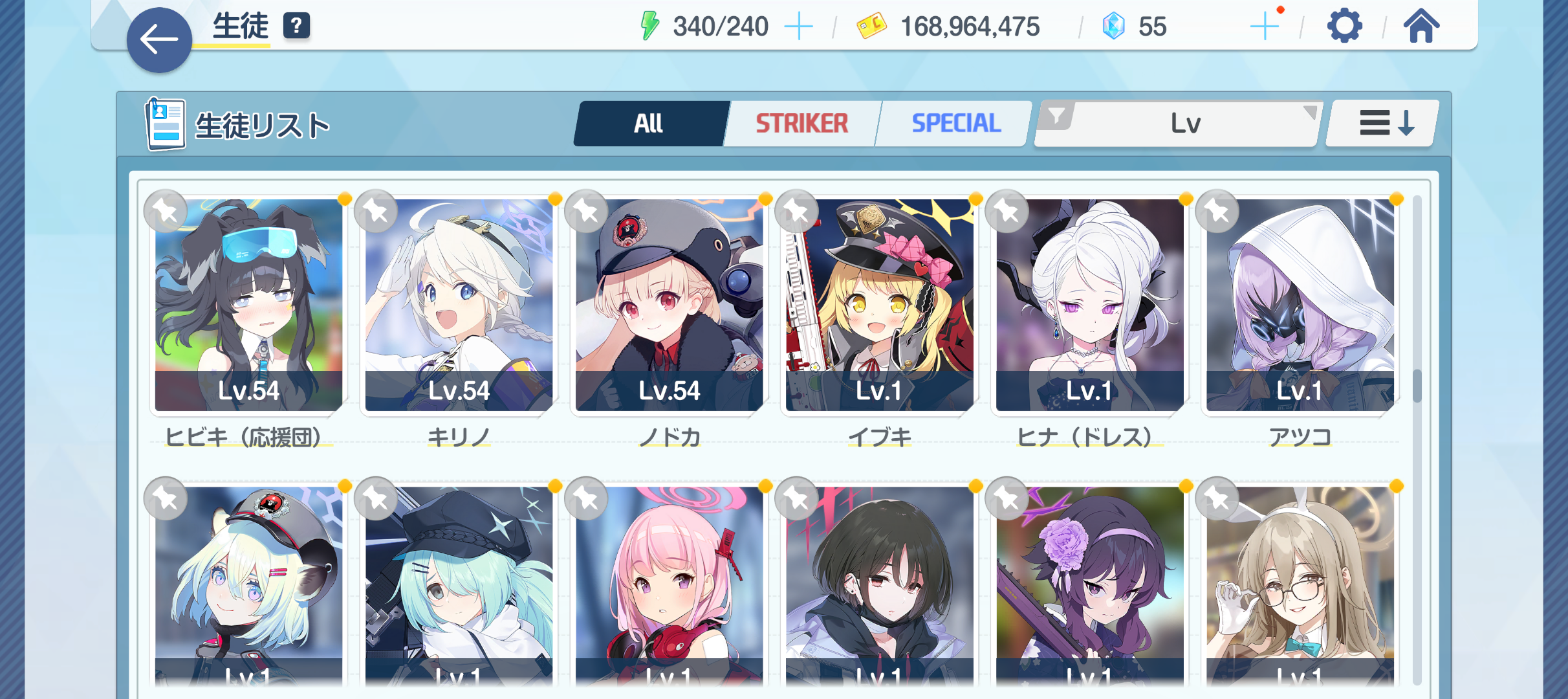The height and width of the screenshot is (699, 1568).
Task: Open ノドカ student details
Action: tap(669, 305)
